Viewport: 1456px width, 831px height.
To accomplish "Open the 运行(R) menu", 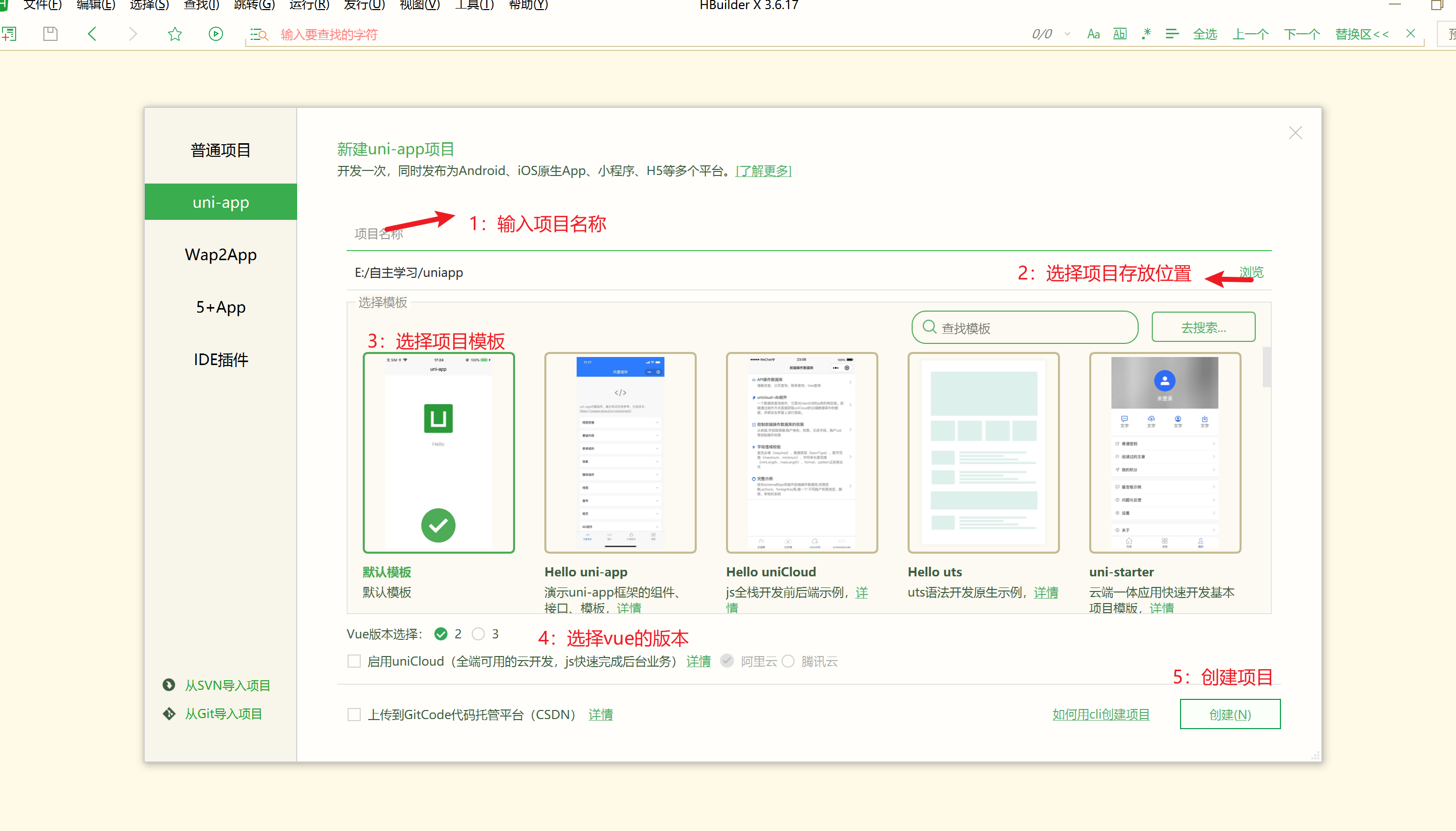I will coord(309,5).
